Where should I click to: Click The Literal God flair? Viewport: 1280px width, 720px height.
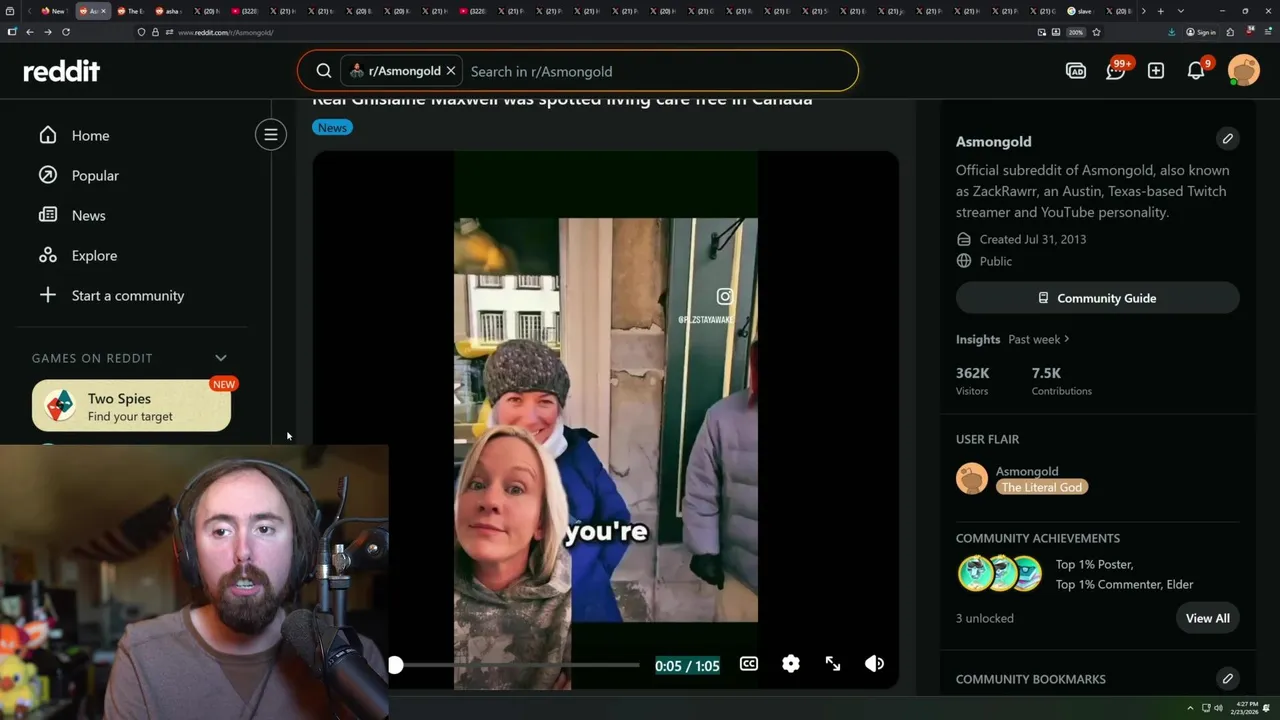[x=1042, y=487]
